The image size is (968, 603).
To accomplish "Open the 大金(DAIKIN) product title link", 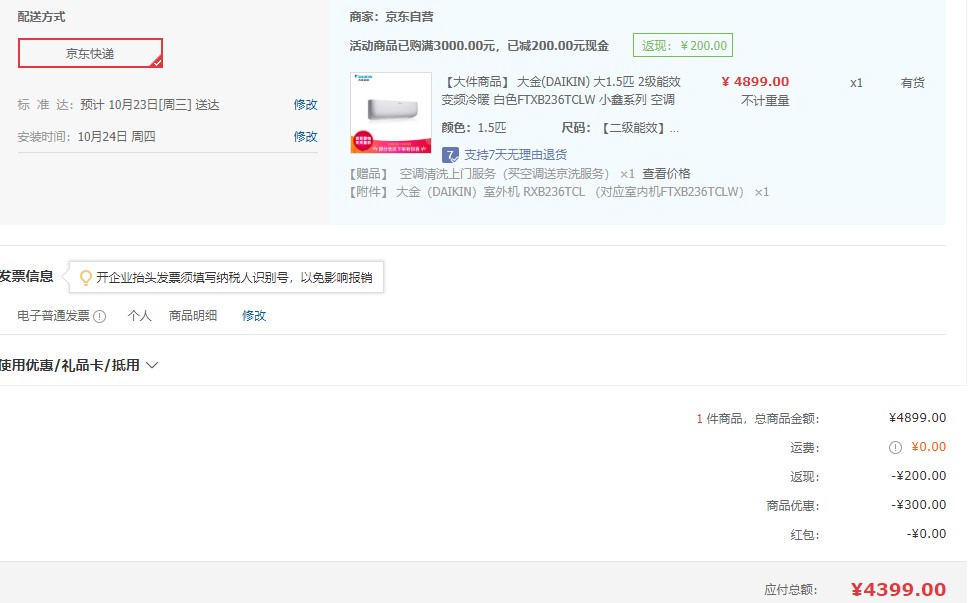I will [561, 91].
